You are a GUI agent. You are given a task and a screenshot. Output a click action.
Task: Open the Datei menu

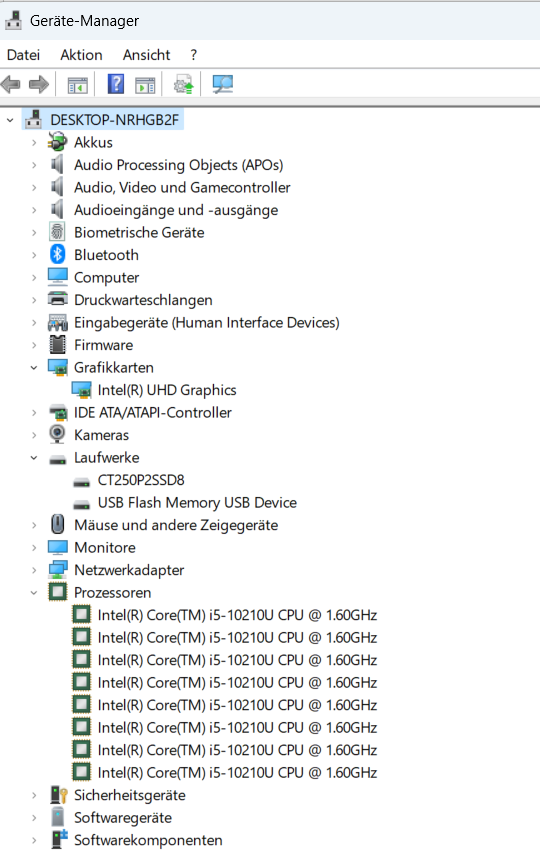pyautogui.click(x=23, y=55)
